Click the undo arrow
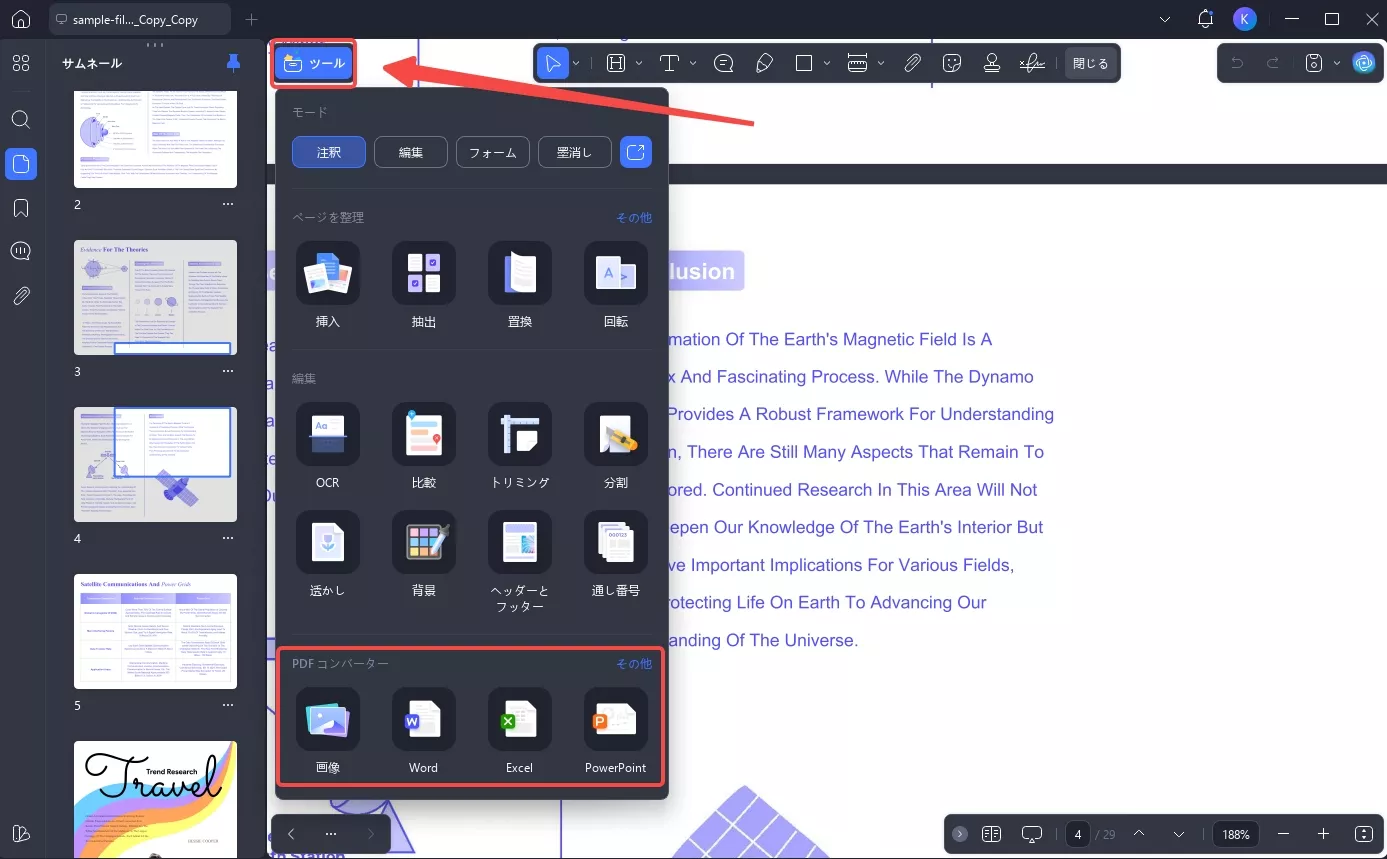 tap(1237, 63)
